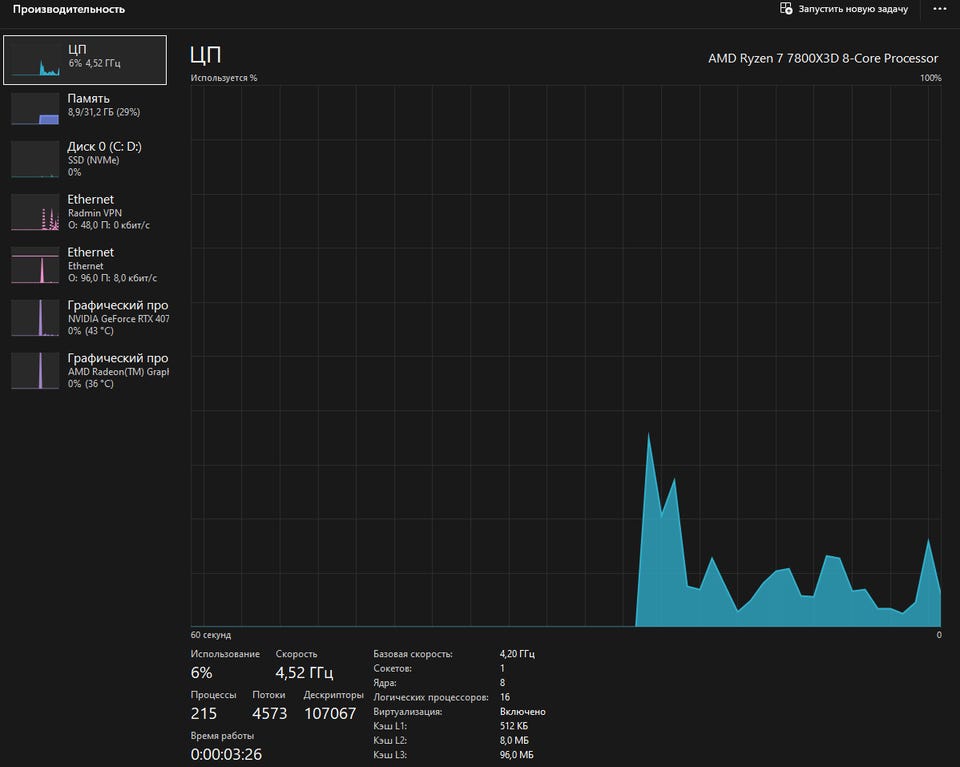Click the Память mini graph icon
The width and height of the screenshot is (960, 767).
point(36,108)
